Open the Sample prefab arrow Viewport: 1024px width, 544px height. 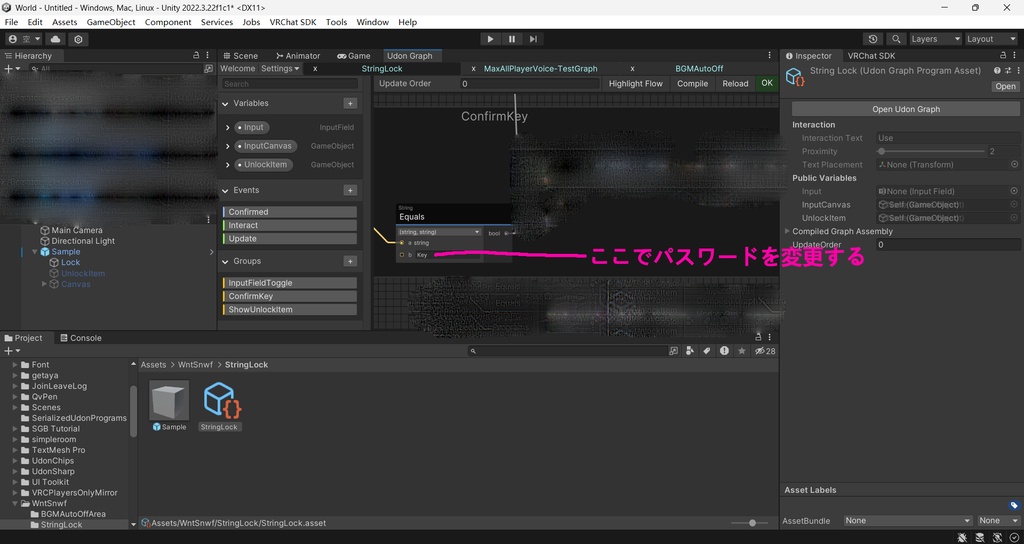click(212, 252)
